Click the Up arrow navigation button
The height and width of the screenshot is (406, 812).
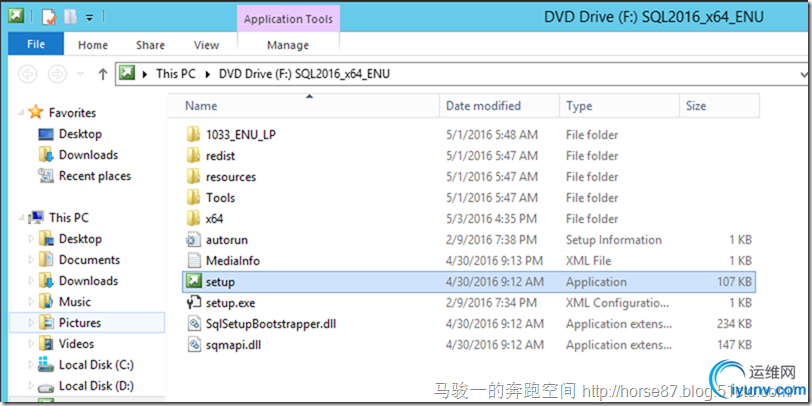pyautogui.click(x=103, y=74)
